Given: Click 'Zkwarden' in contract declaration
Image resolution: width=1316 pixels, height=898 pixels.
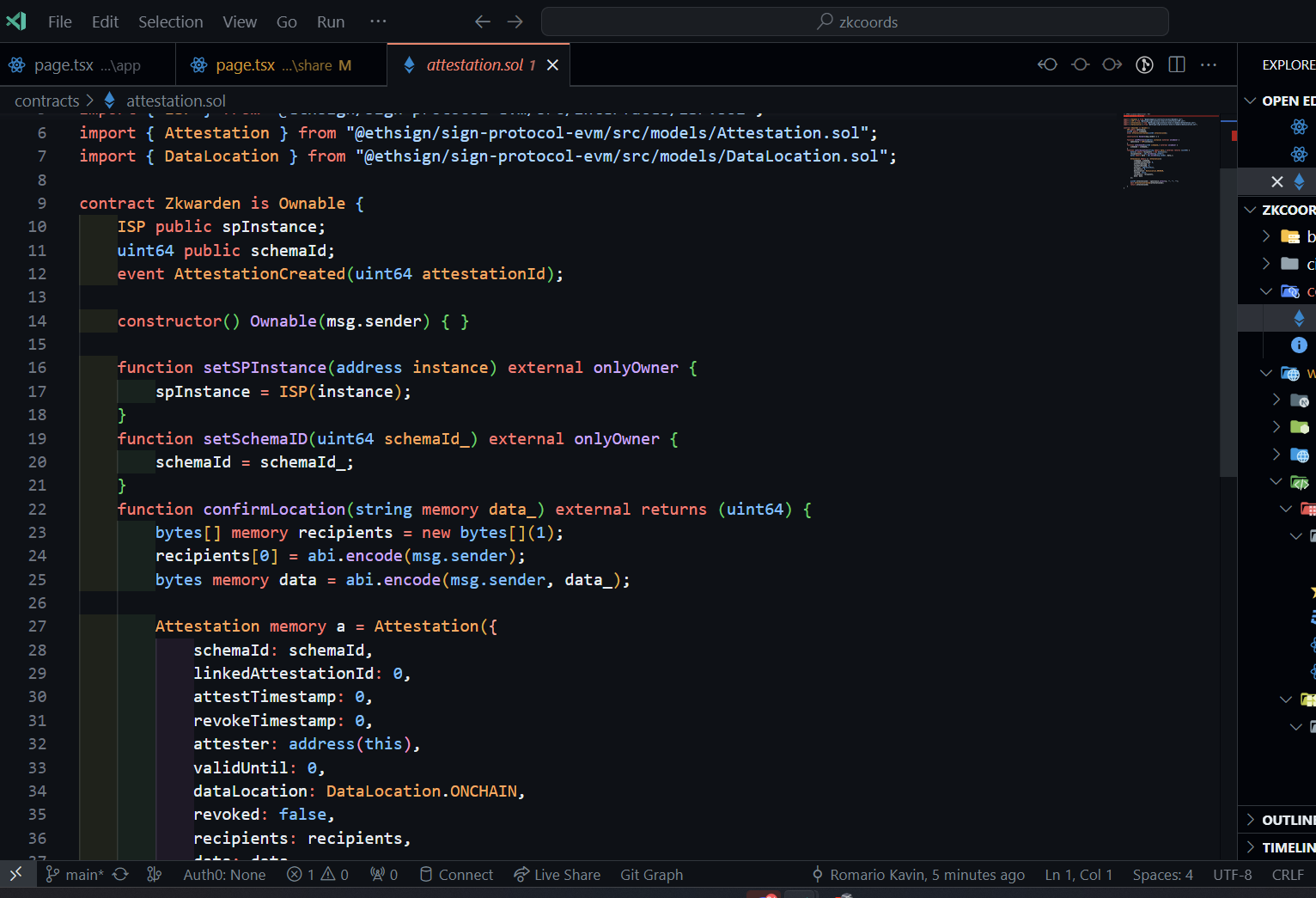Looking at the screenshot, I should (x=203, y=204).
